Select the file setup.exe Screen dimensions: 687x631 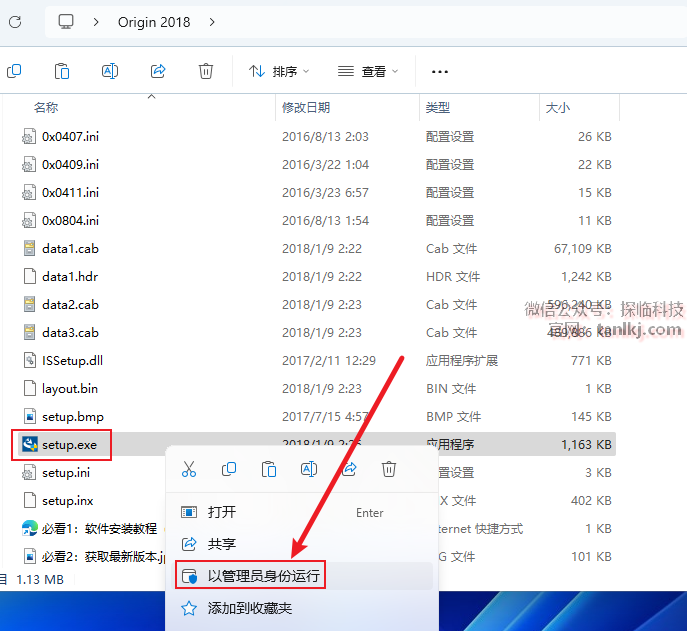pos(69,445)
